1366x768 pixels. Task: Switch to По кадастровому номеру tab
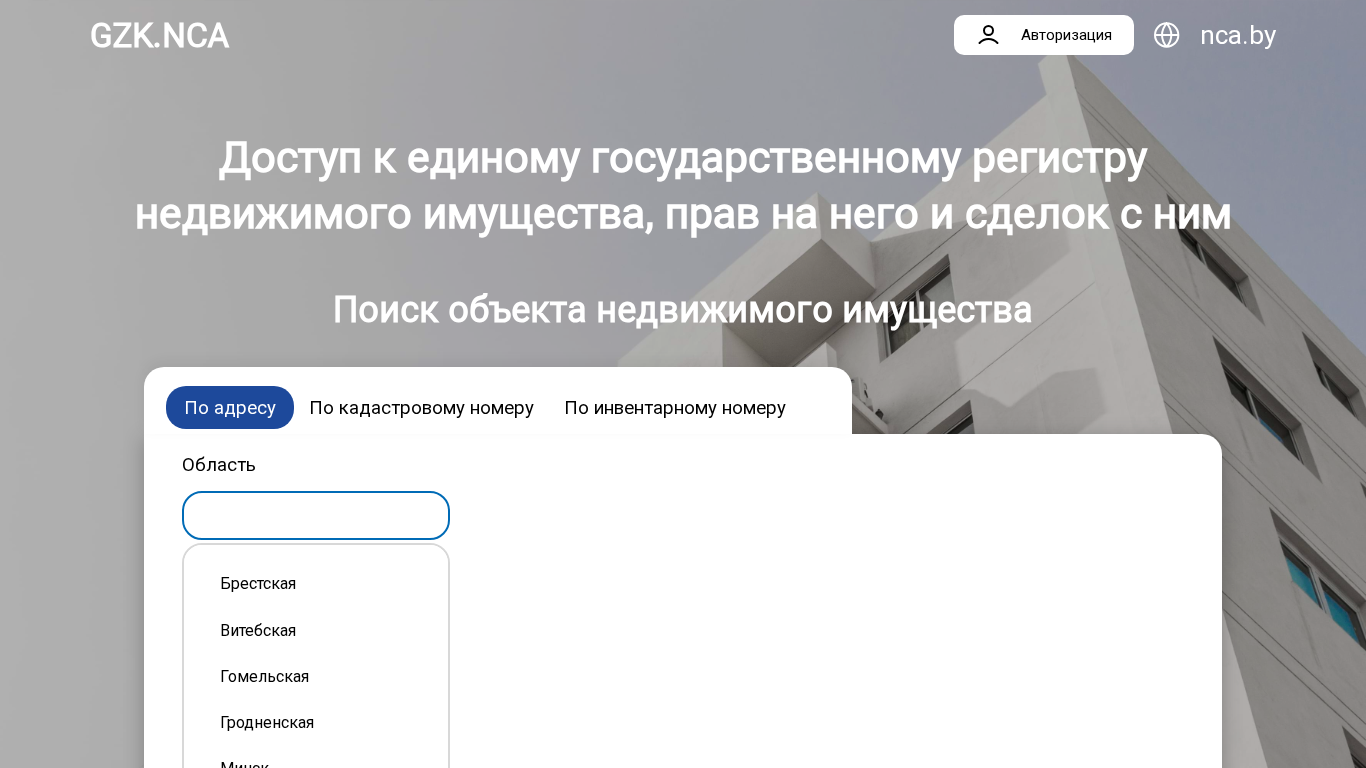[422, 408]
